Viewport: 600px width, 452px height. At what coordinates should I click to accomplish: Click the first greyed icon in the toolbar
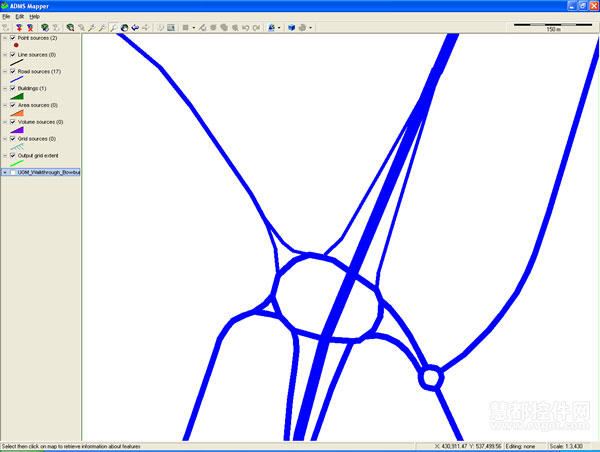pyautogui.click(x=5, y=28)
